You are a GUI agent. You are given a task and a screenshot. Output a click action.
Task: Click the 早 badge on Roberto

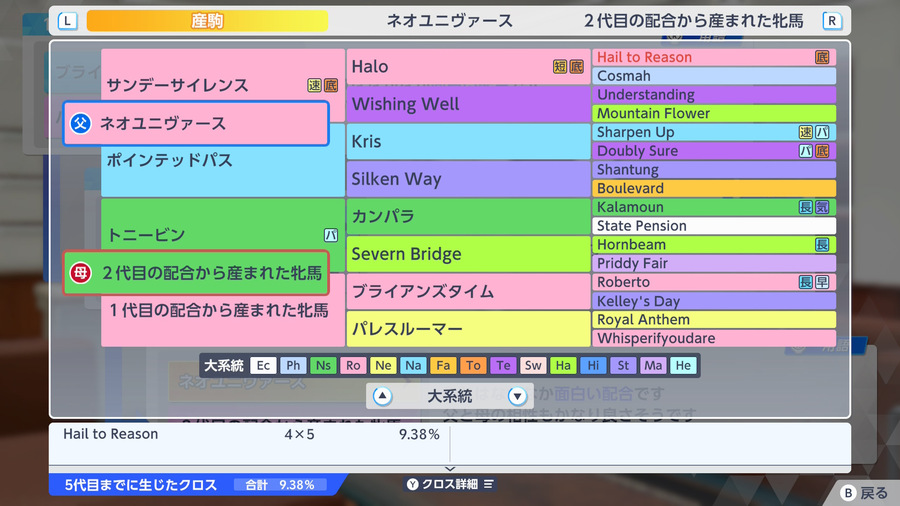pos(822,282)
